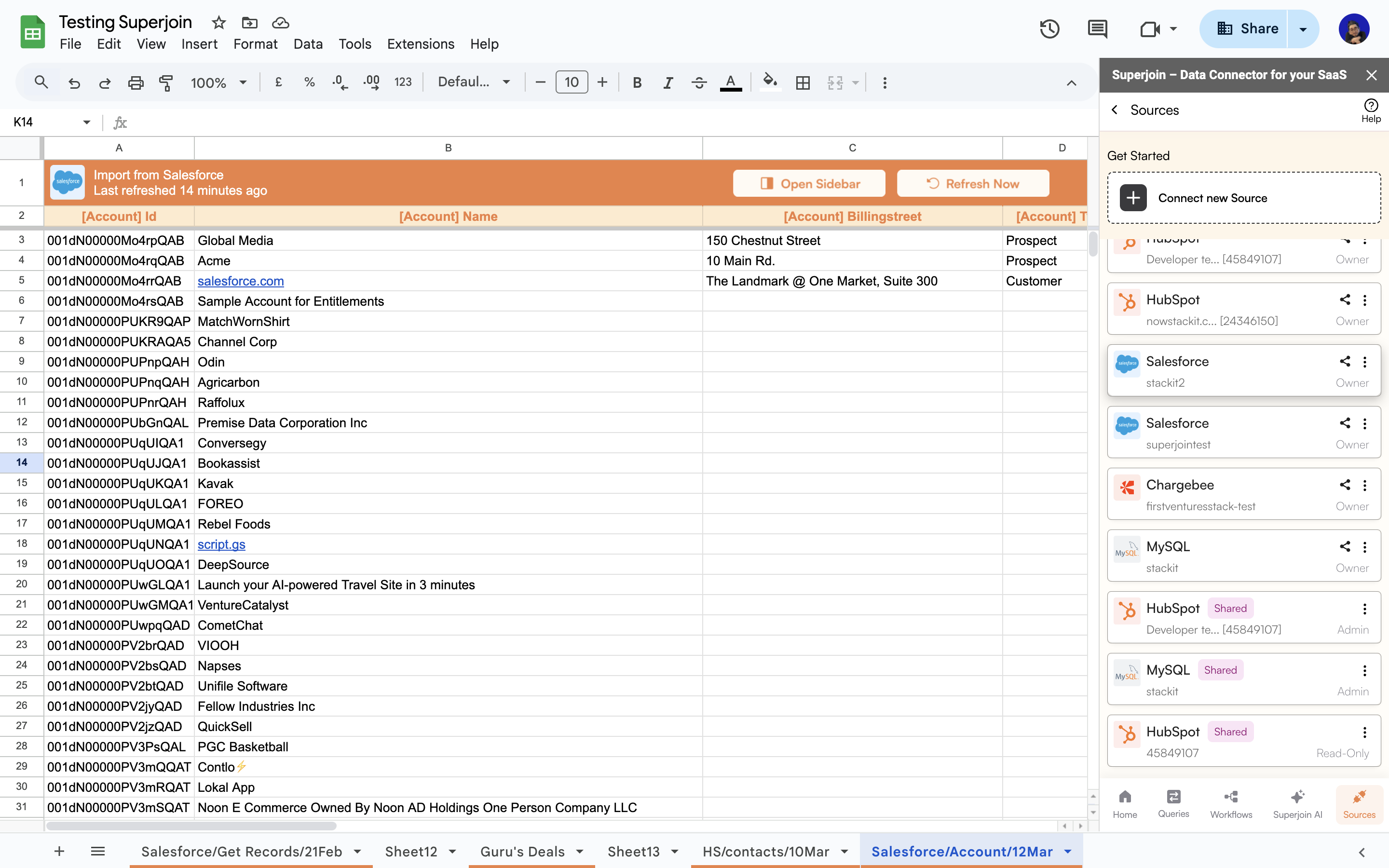Click share icon on Chargebee source
This screenshot has height=868, width=1389.
1345,485
